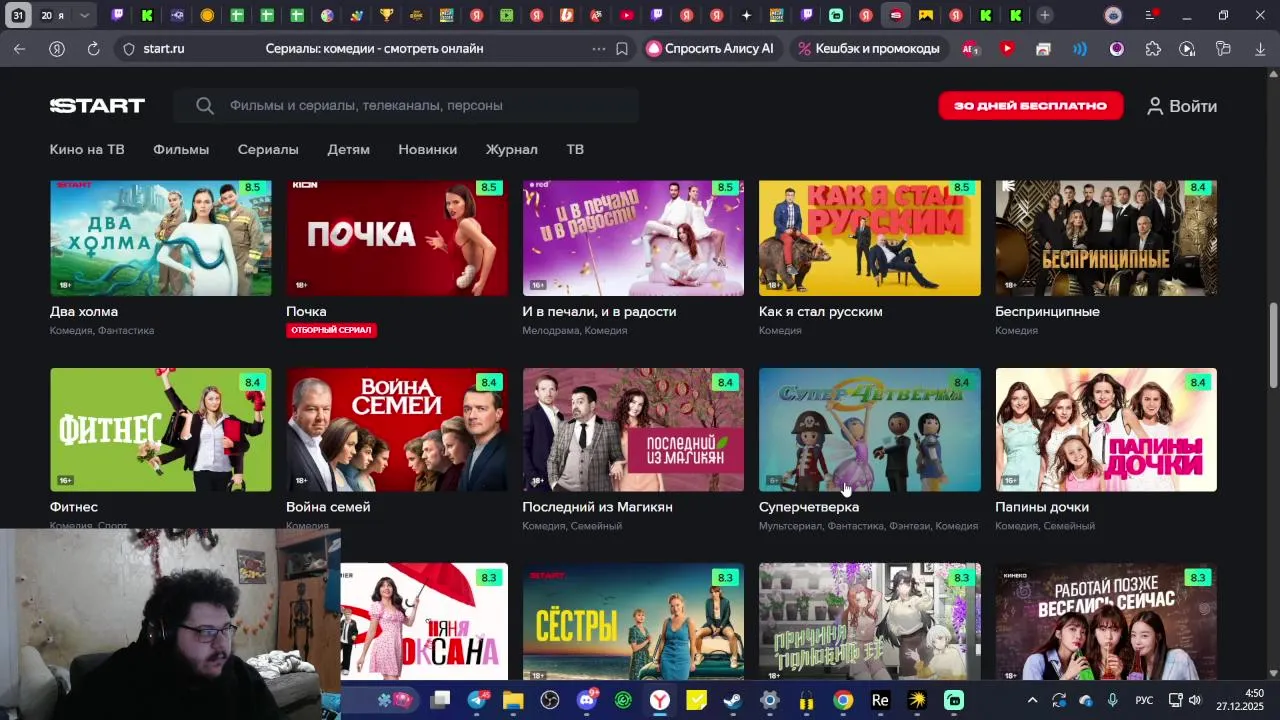1280x720 pixels.
Task: Open the Два холма series thumbnail
Action: 161,238
